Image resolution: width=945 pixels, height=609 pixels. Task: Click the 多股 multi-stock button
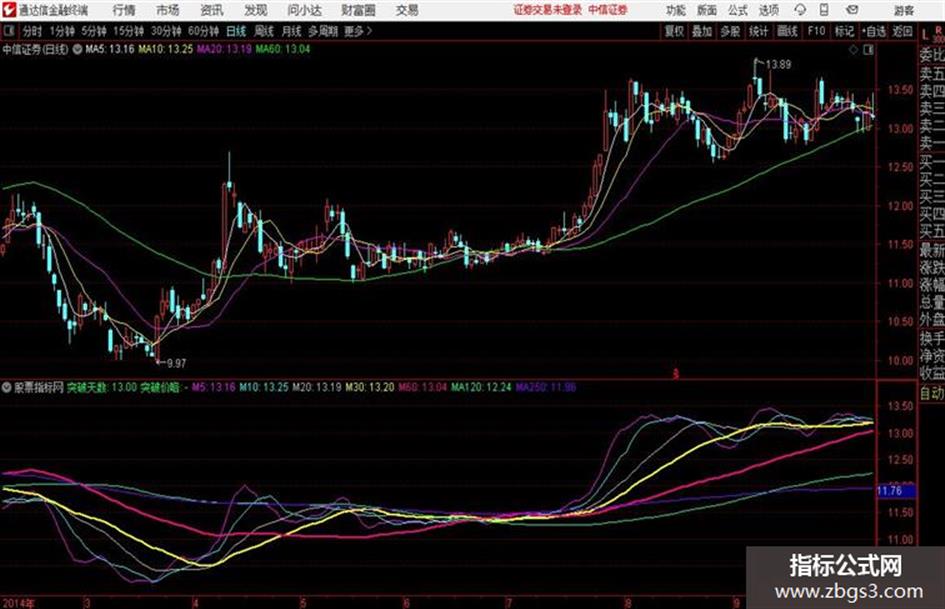[730, 31]
